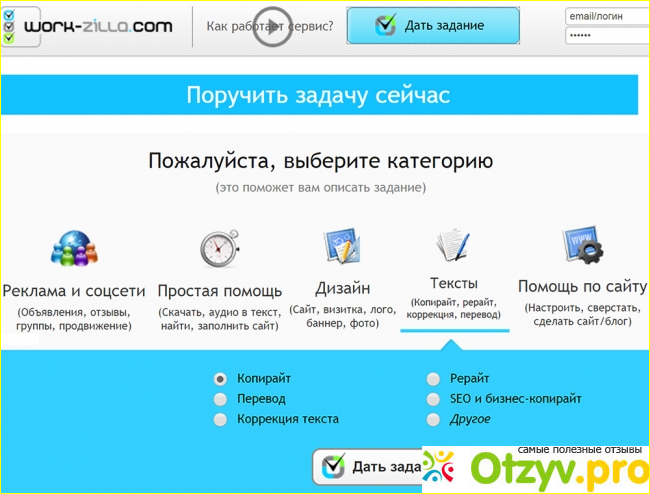Click the email/логин input field
Viewport: 650px width, 494px height.
[x=606, y=16]
